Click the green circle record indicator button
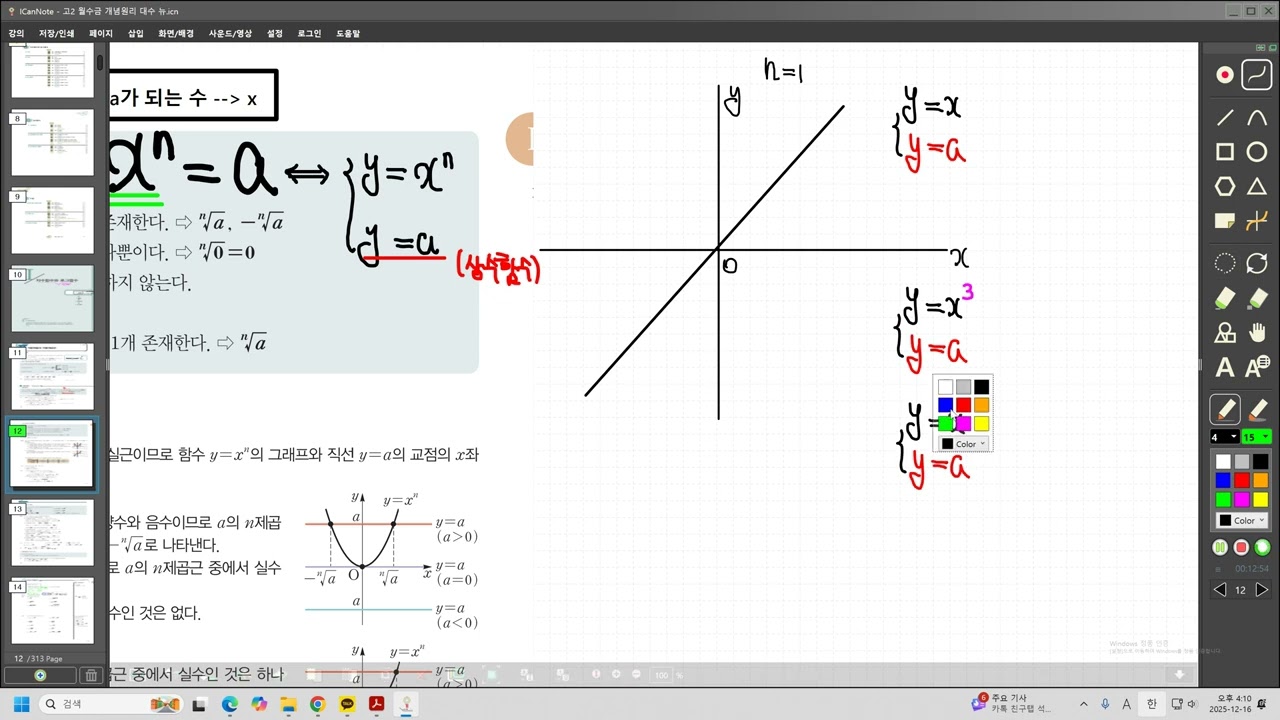 pos(1262,547)
